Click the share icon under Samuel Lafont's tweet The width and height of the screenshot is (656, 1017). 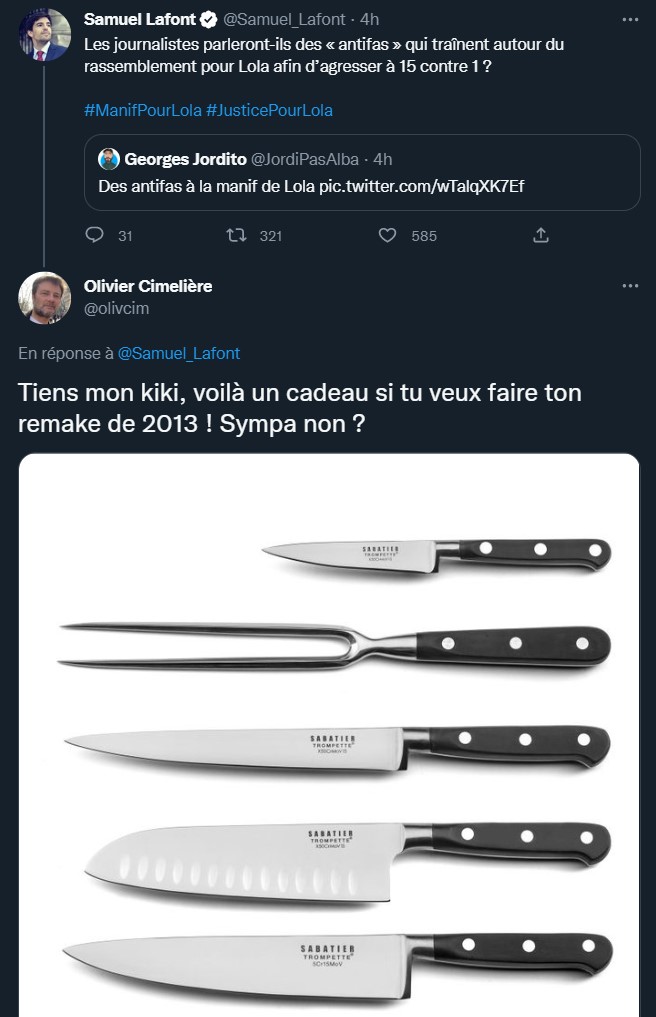pyautogui.click(x=540, y=235)
